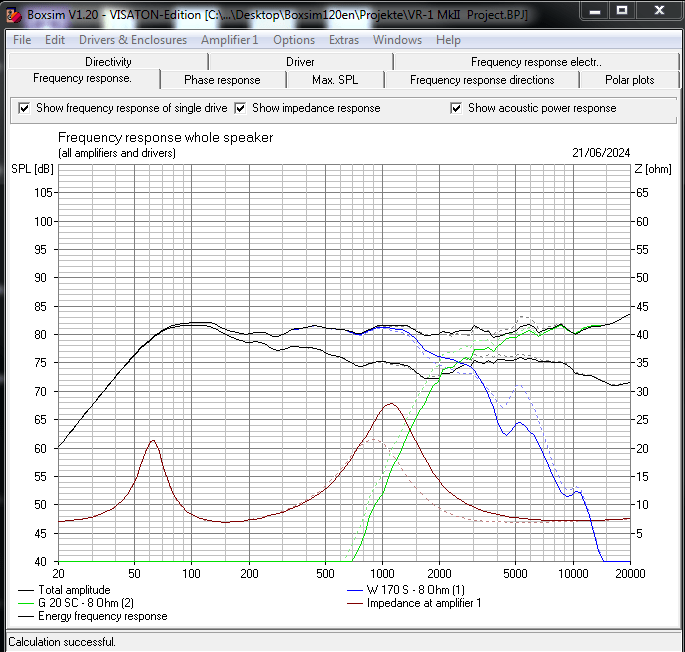Minimize the Boxsim window
The height and width of the screenshot is (652, 685).
click(x=595, y=10)
